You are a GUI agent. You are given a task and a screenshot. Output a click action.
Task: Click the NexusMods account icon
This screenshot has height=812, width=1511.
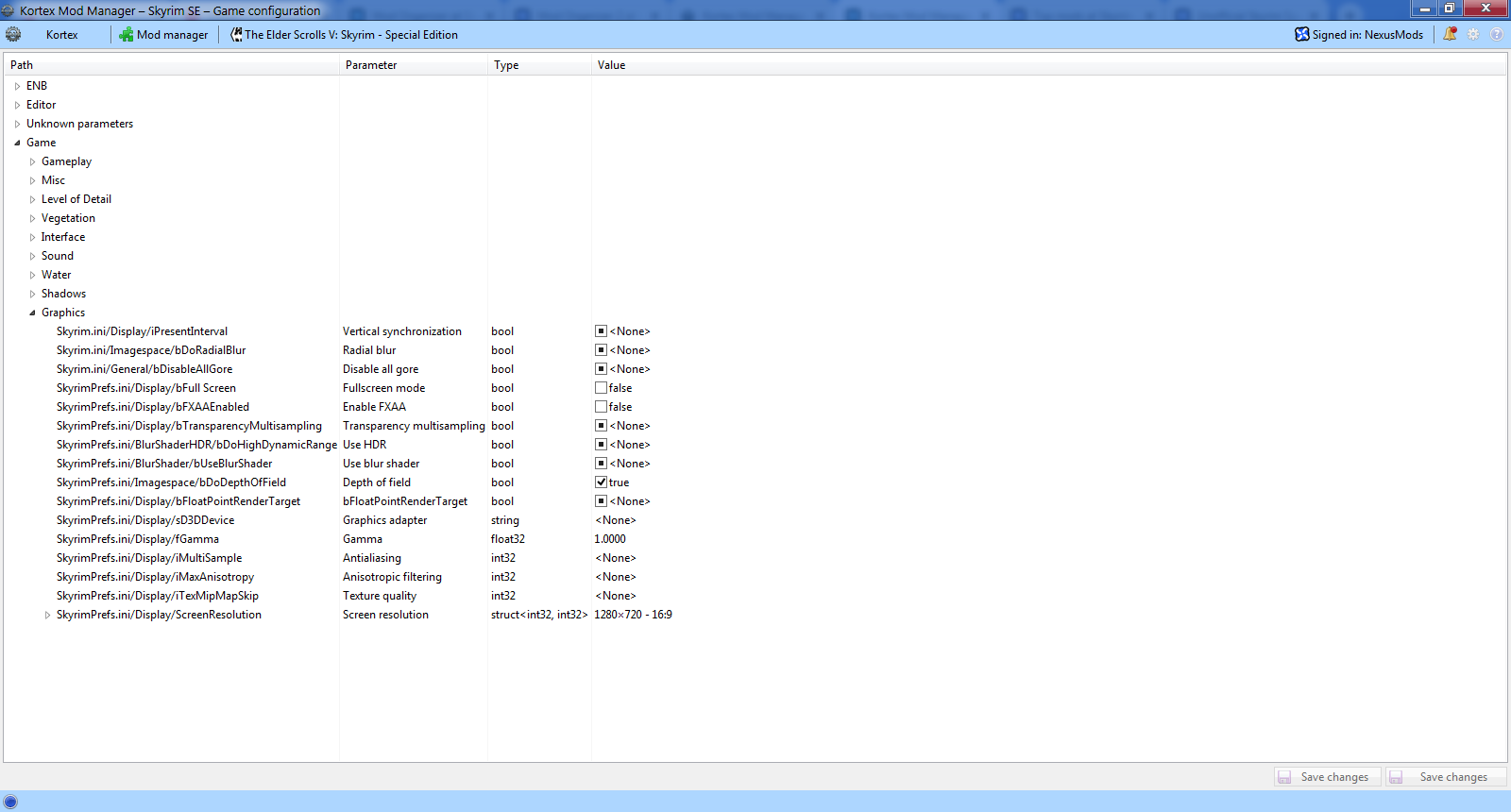(1302, 35)
